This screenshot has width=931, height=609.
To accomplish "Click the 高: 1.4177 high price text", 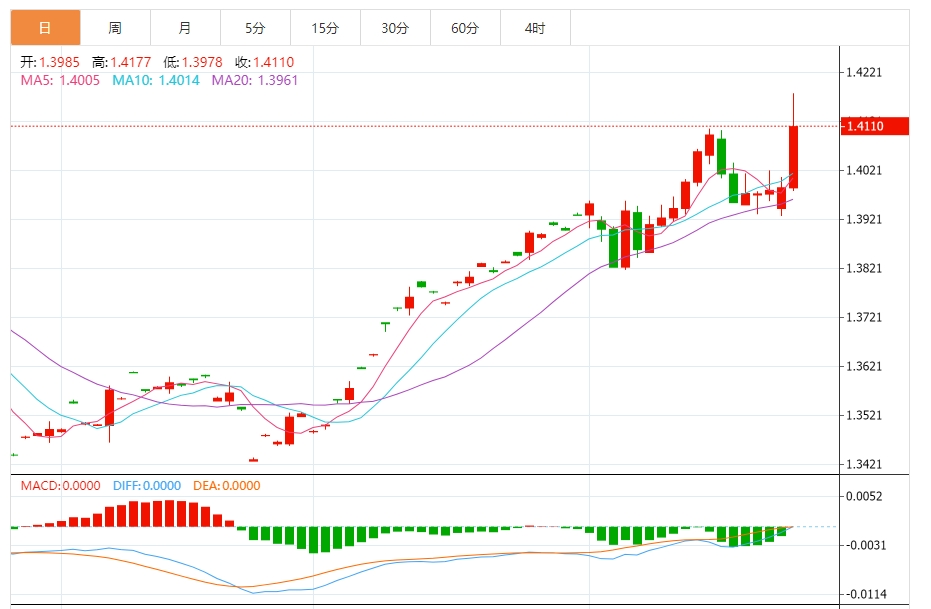I will 122,62.
